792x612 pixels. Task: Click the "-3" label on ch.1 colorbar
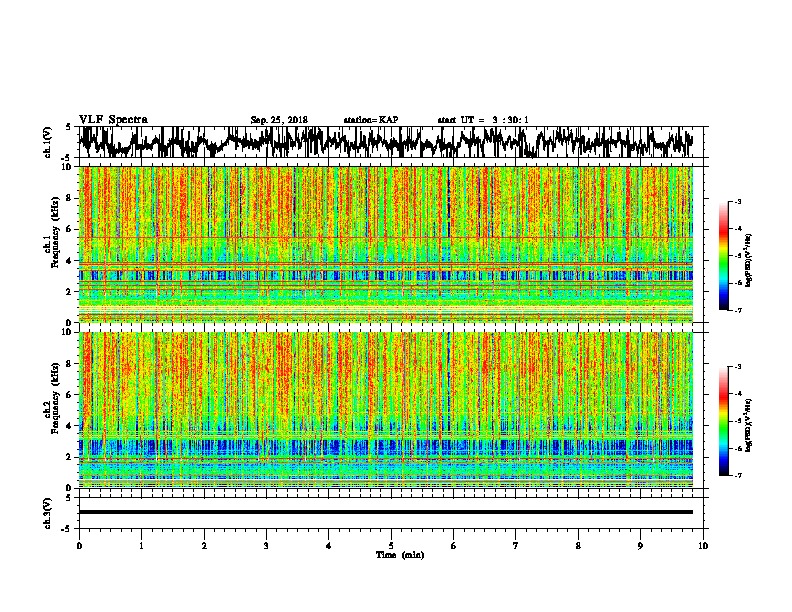(x=737, y=202)
